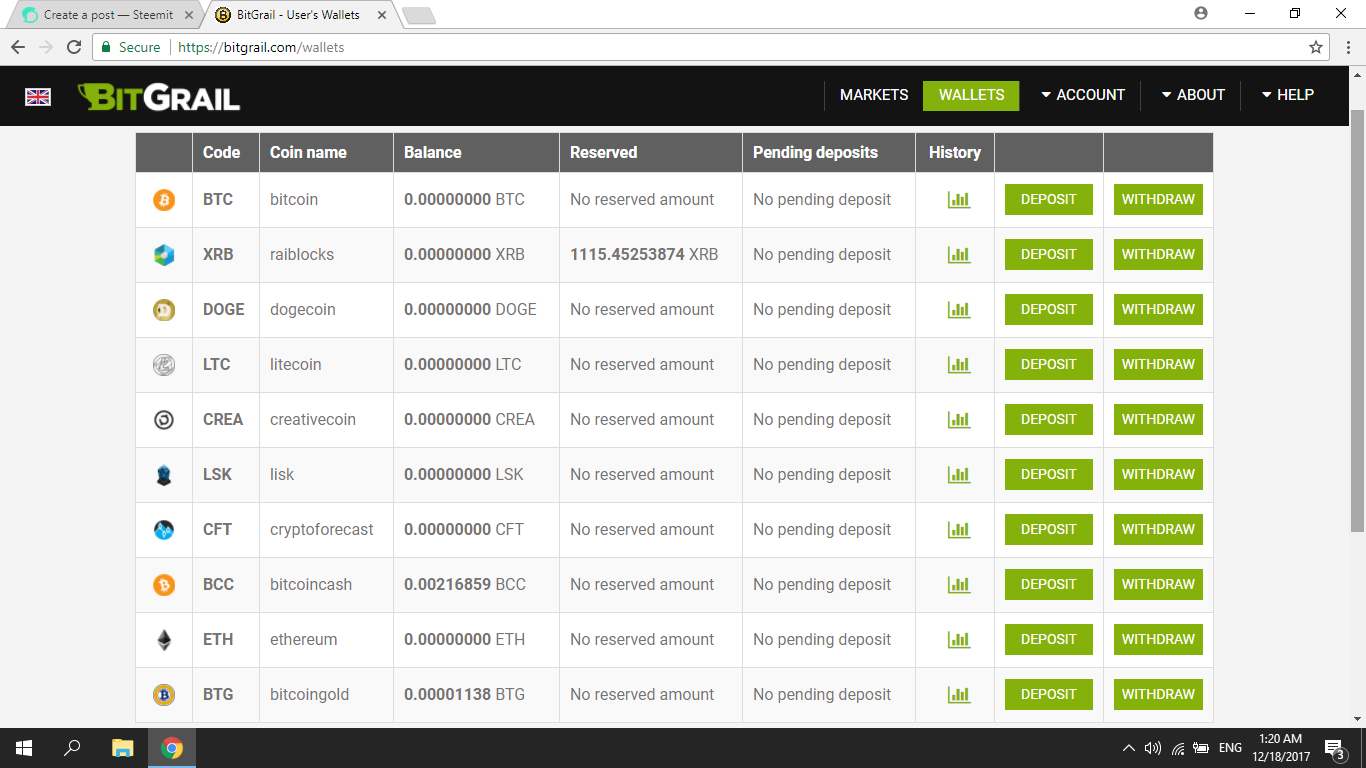Open the Windows Start menu
Image resolution: width=1366 pixels, height=768 pixels.
(24, 748)
